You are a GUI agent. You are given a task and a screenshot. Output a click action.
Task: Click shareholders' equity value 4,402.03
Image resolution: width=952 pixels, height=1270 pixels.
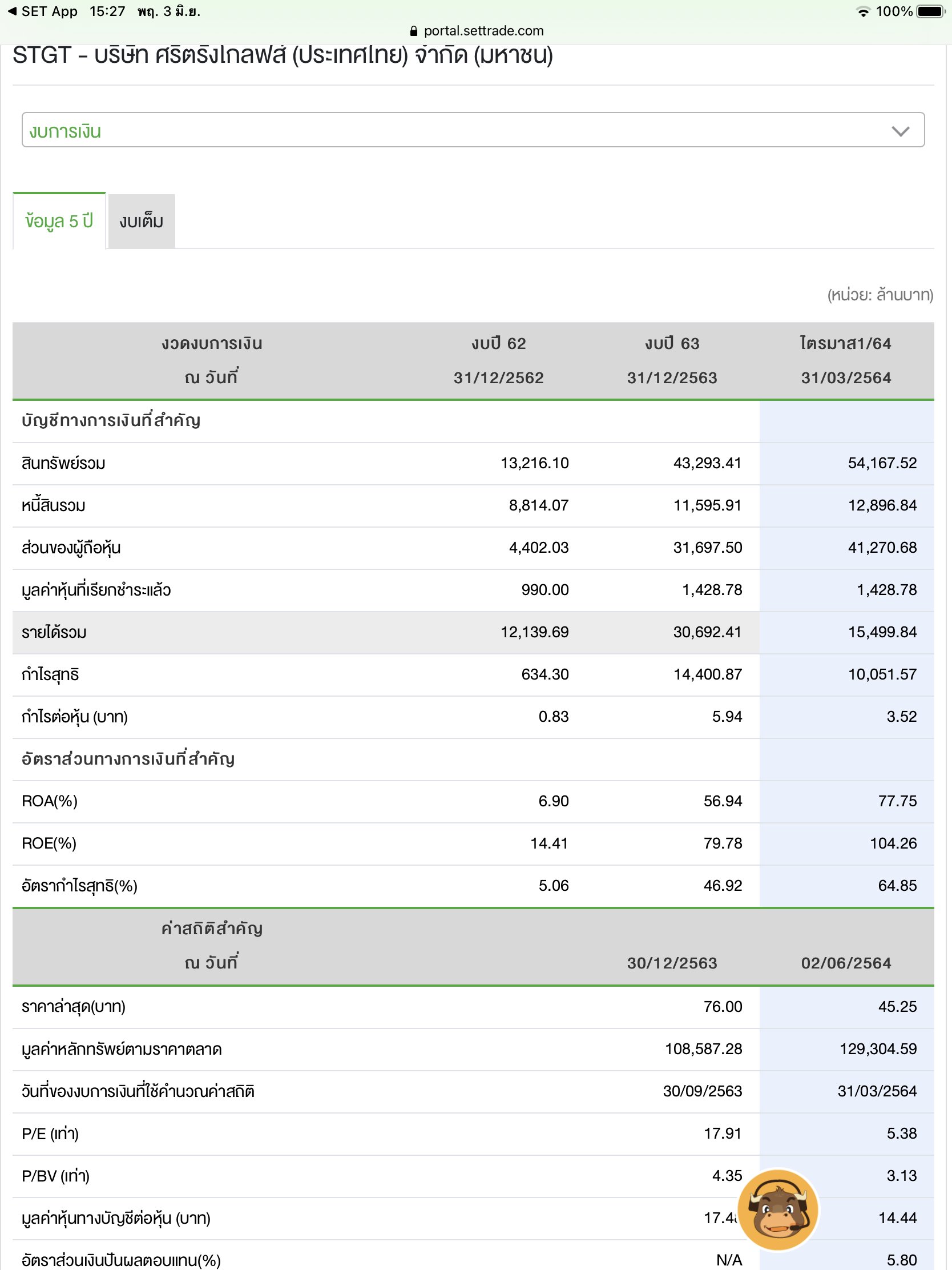click(539, 548)
